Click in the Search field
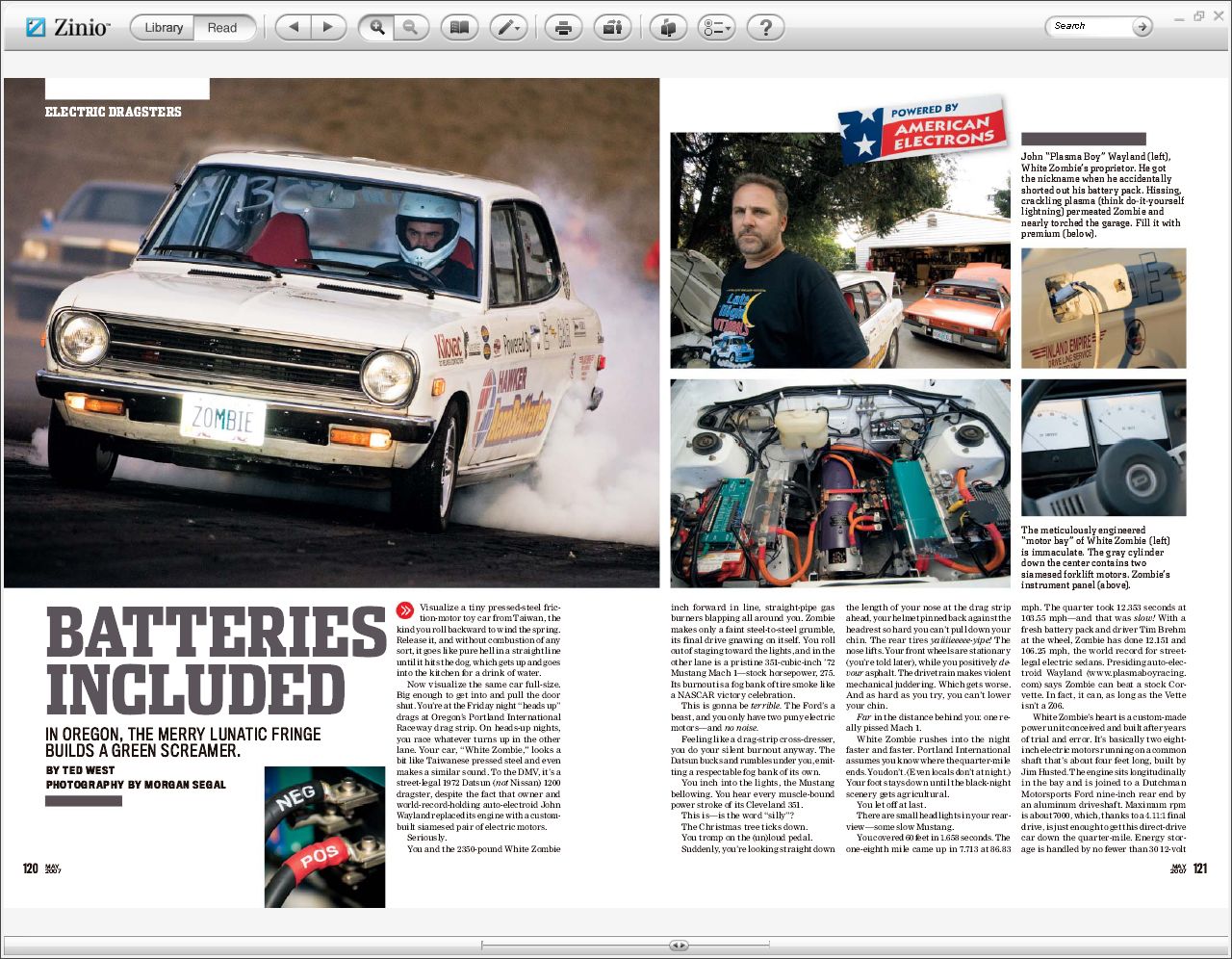Screen dimensions: 1232x959 (x=1088, y=27)
